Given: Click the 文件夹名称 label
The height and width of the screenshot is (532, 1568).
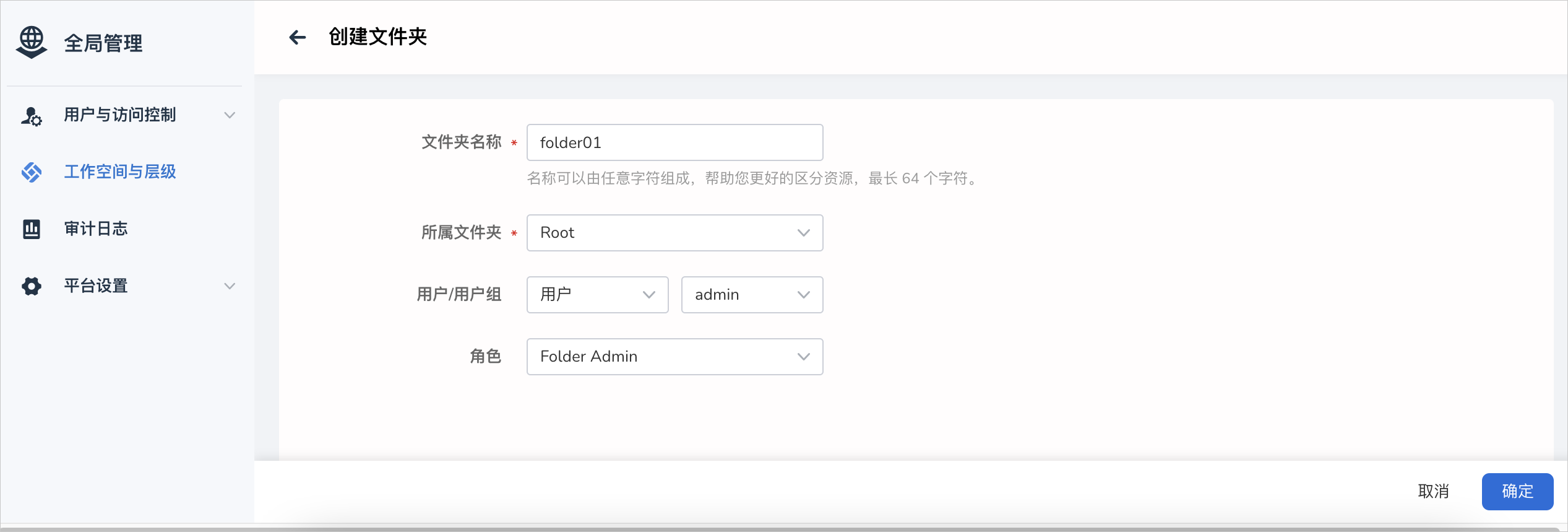Looking at the screenshot, I should tap(462, 142).
